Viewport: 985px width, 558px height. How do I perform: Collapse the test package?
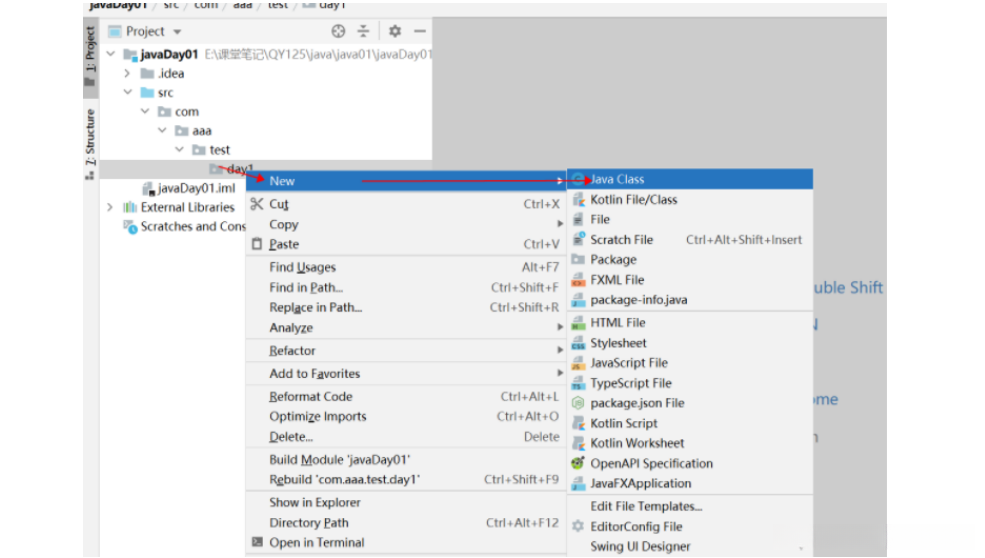[180, 150]
